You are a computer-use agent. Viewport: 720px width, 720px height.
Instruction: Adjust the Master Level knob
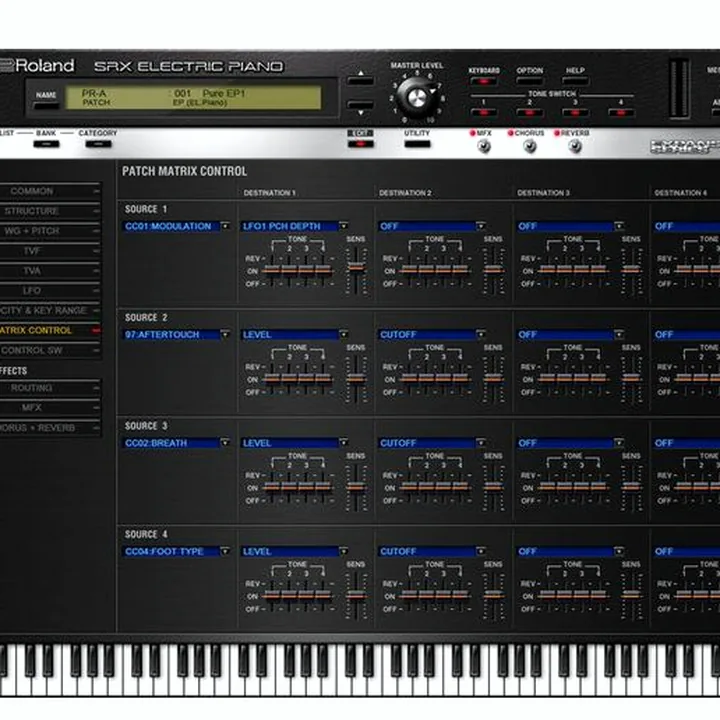[x=417, y=98]
